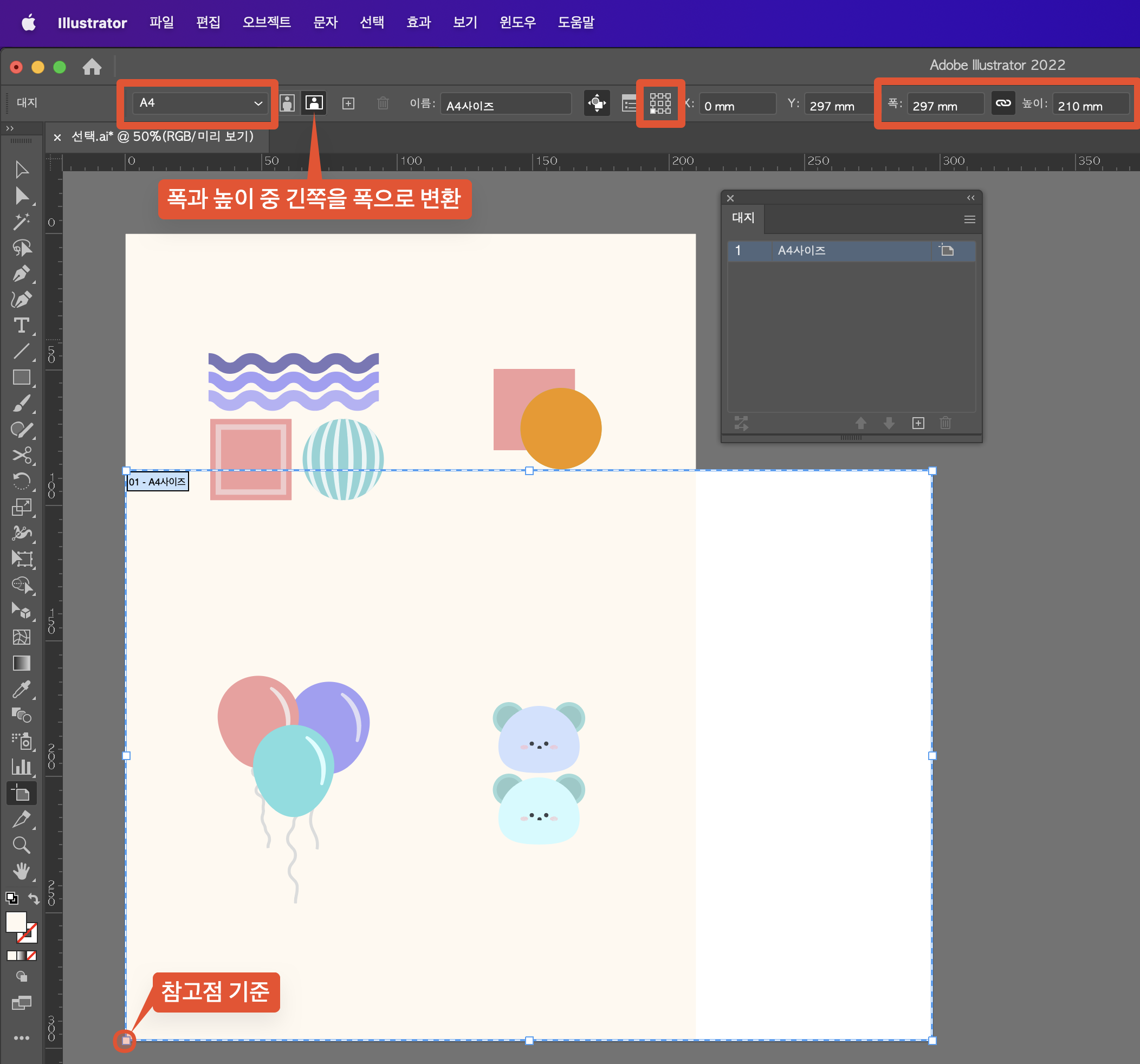Click the artboard name field A4사이즈

[505, 106]
